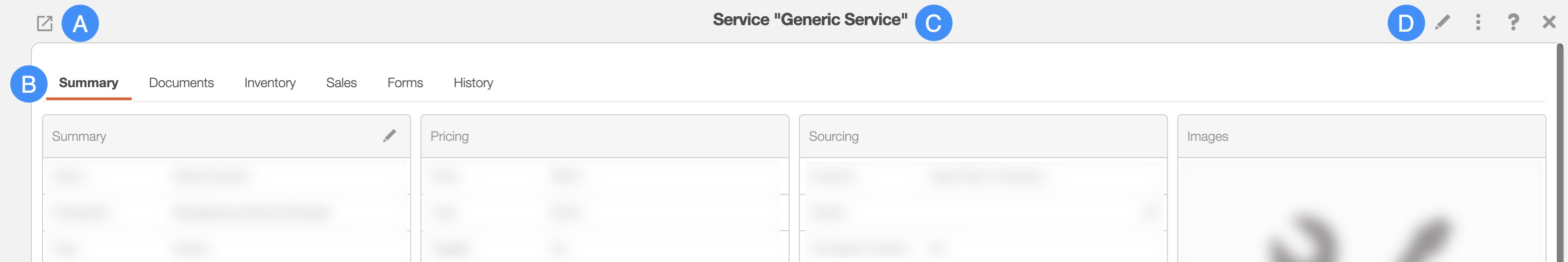Open the three-dot more options menu
1568x262 pixels.
click(1478, 22)
